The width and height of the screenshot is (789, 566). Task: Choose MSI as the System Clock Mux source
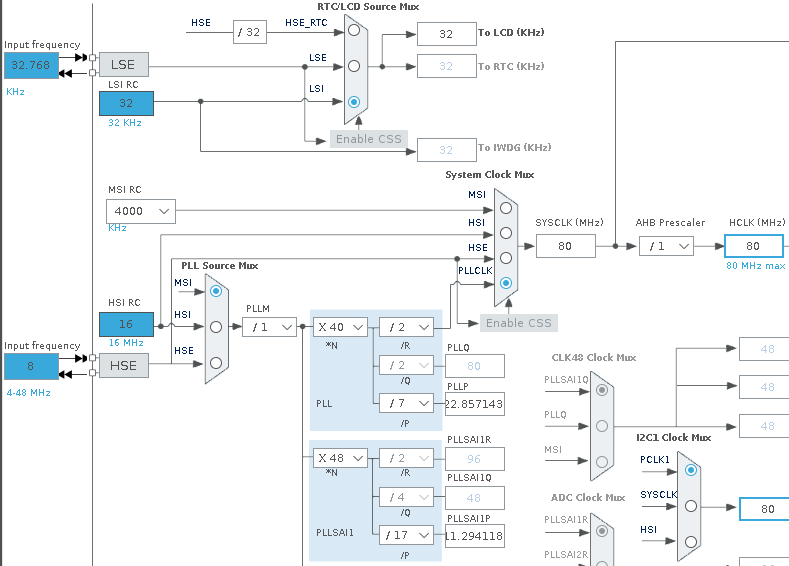point(506,208)
